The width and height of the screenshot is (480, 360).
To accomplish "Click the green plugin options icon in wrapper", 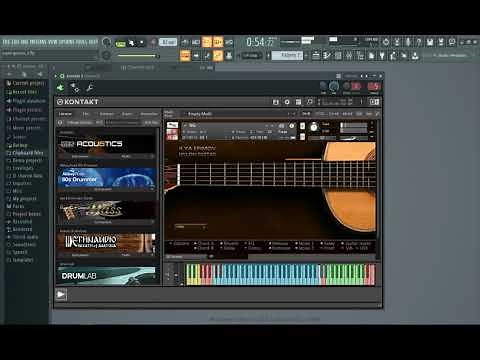I will coord(60,88).
